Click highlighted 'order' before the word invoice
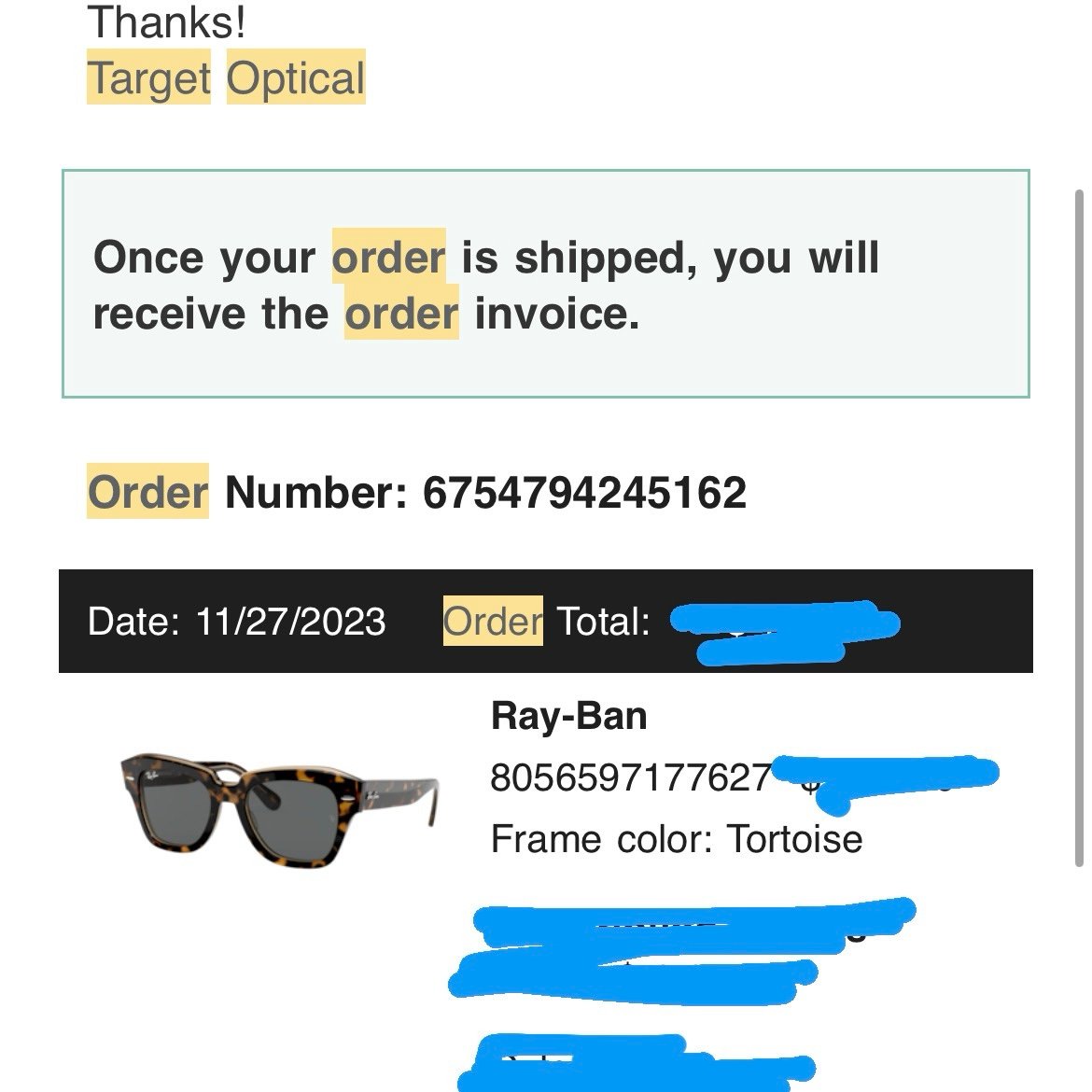 [x=401, y=312]
